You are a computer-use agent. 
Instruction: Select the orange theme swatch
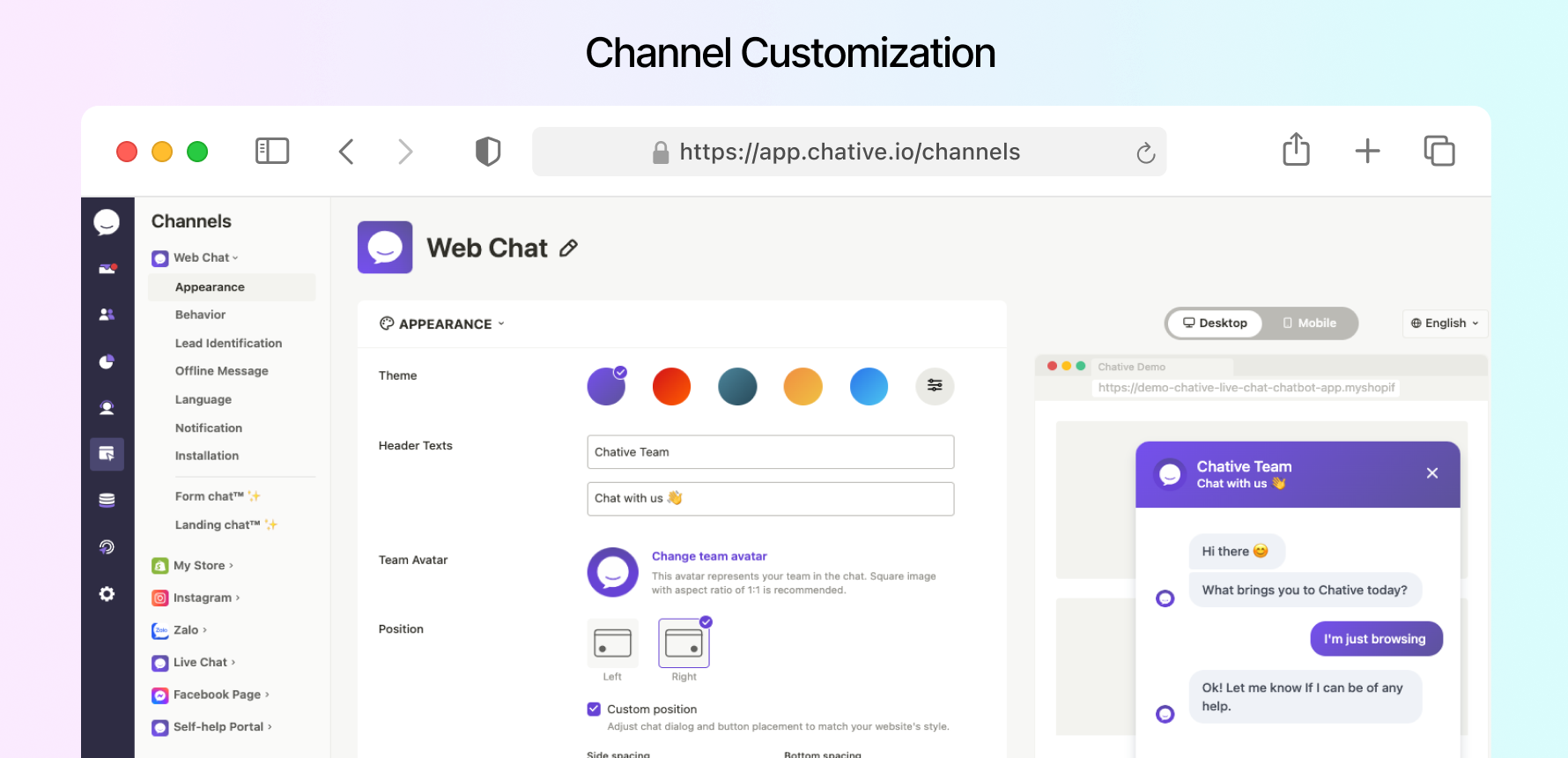[x=802, y=386]
